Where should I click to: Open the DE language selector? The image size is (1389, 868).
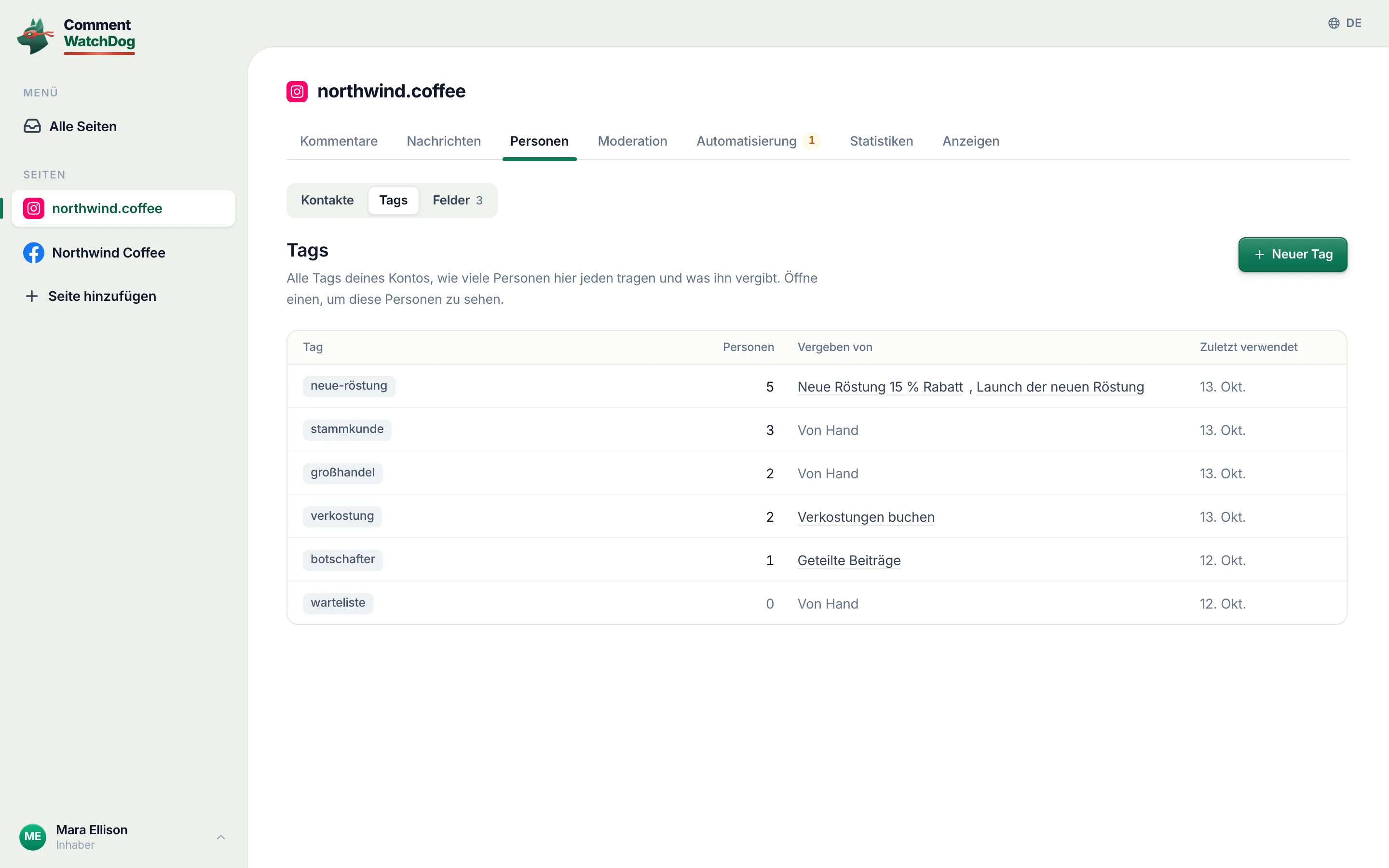[x=1345, y=23]
